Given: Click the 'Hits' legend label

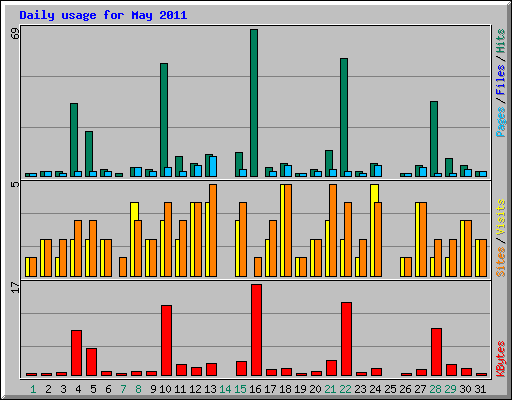Looking at the screenshot, I should tap(501, 41).
